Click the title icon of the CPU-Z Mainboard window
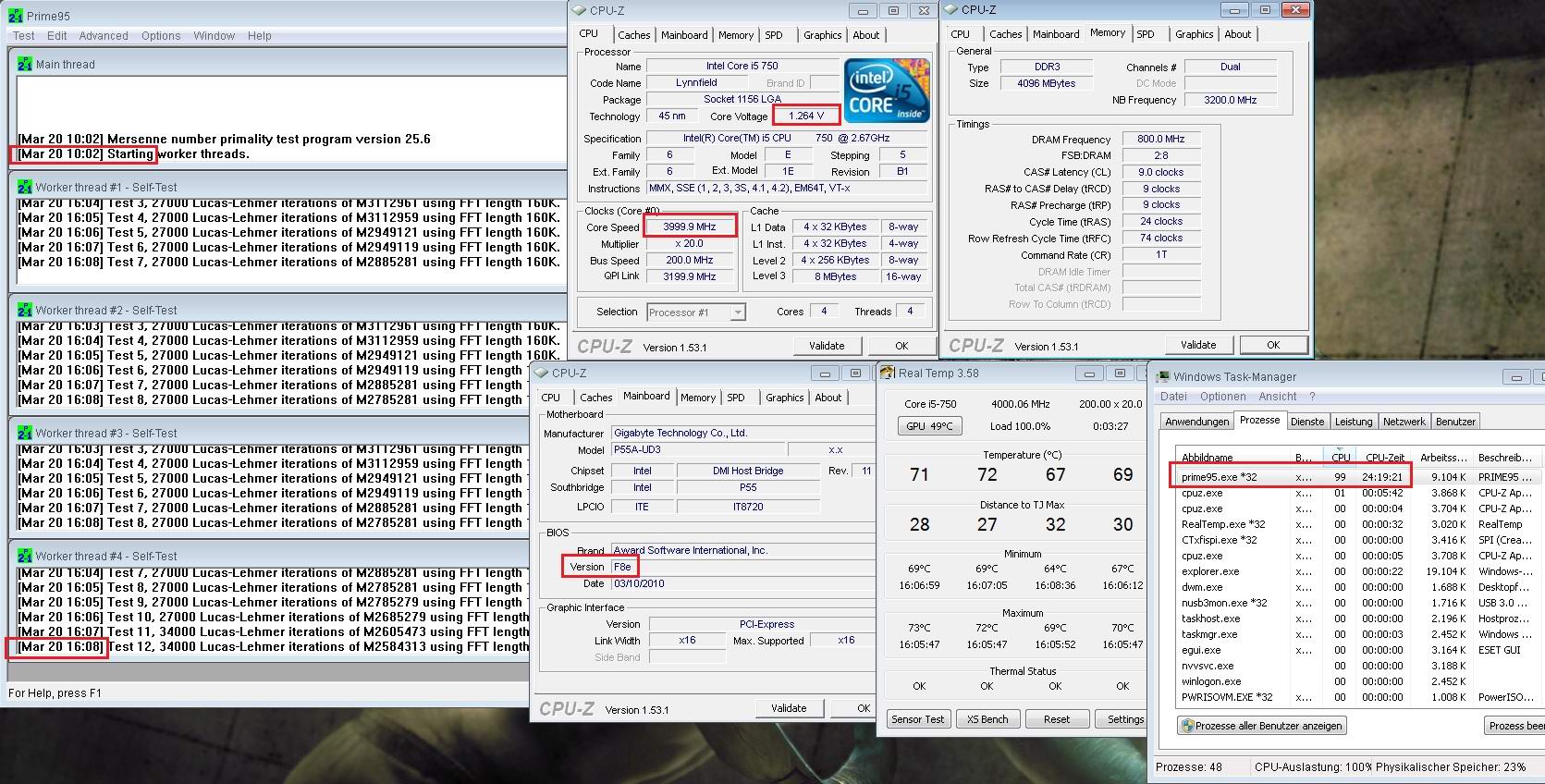The image size is (1545, 784). 541,373
